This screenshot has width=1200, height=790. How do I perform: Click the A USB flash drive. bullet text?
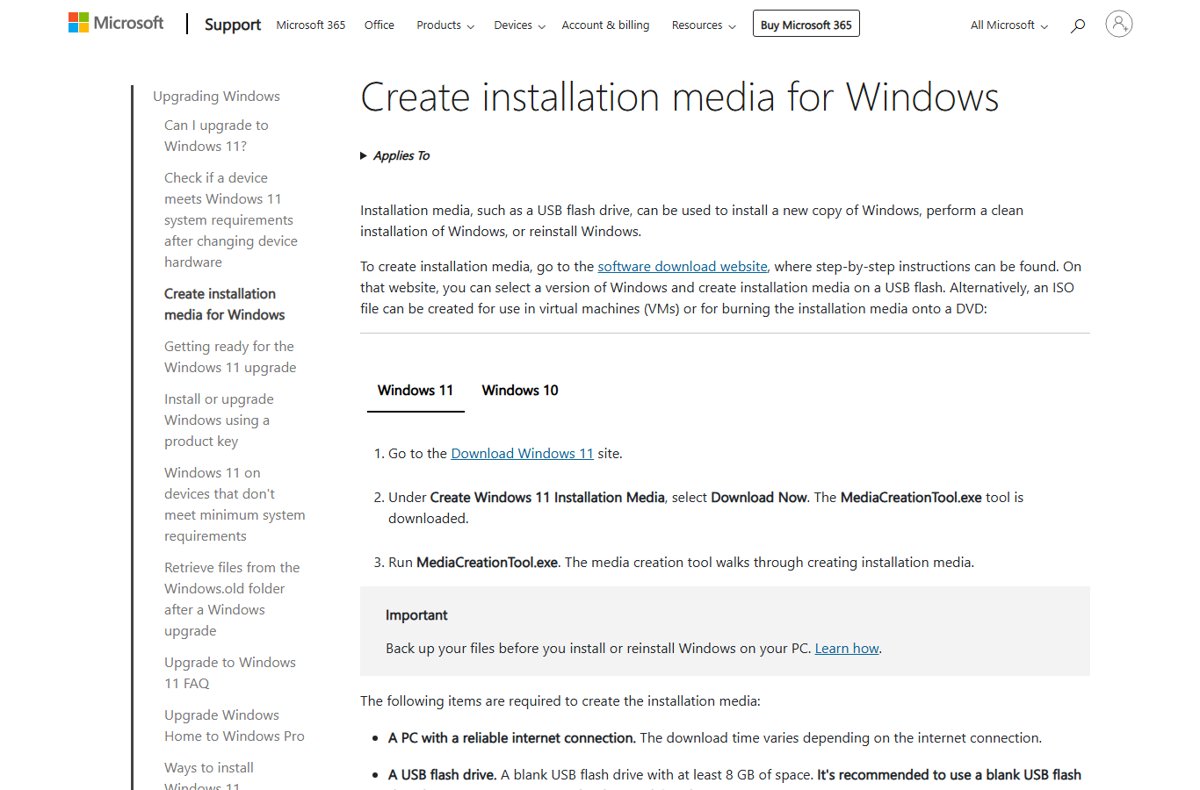[442, 774]
